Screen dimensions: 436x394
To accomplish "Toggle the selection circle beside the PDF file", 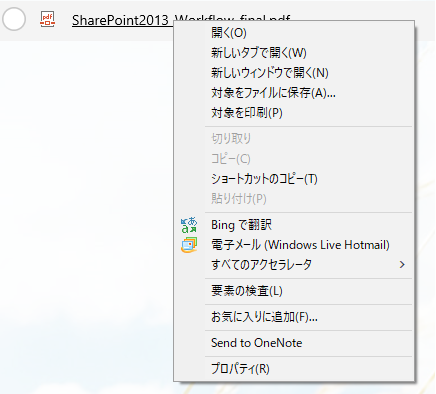I will click(x=14, y=19).
